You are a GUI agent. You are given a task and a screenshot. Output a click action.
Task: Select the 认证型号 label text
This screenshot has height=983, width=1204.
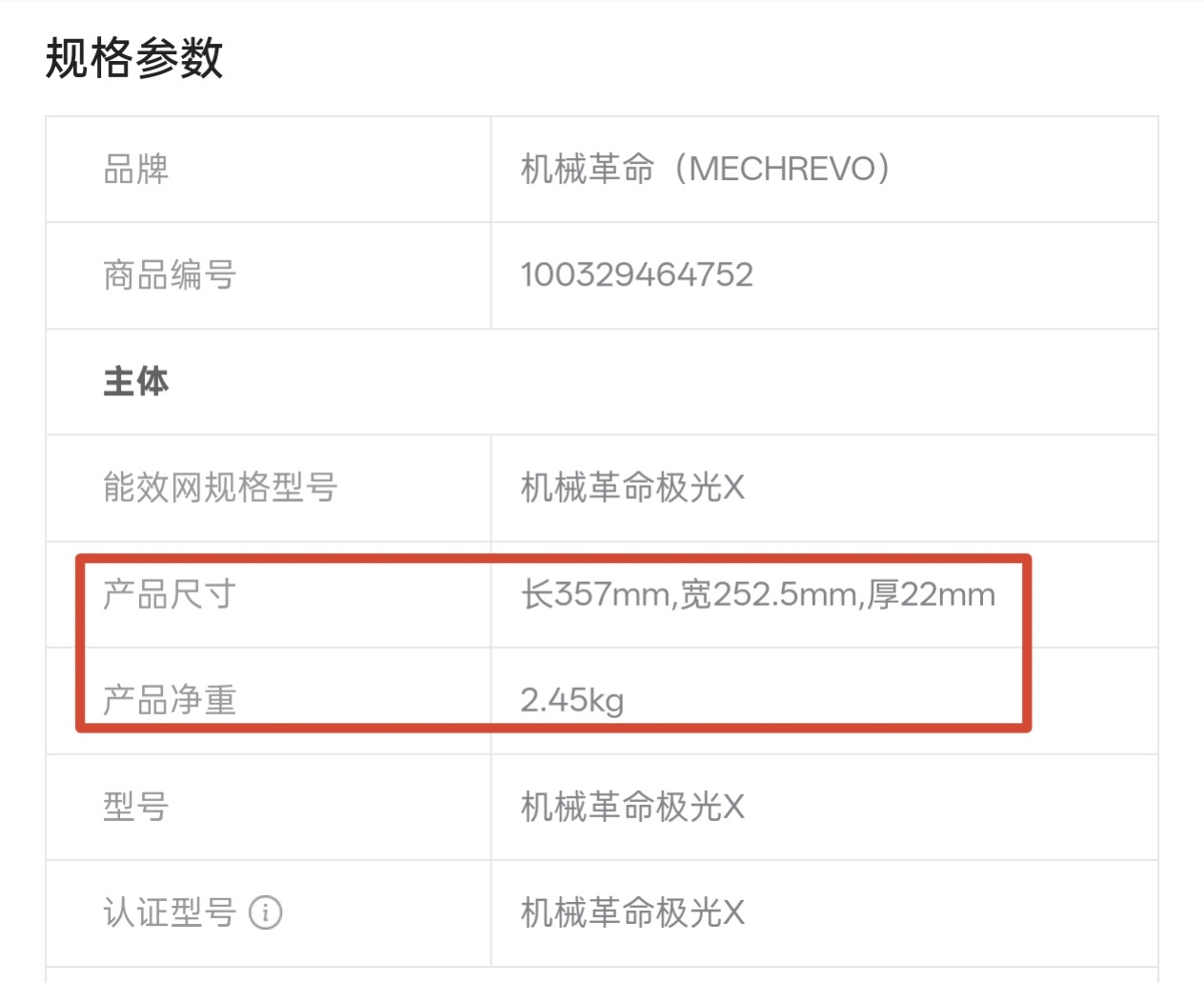pos(170,913)
